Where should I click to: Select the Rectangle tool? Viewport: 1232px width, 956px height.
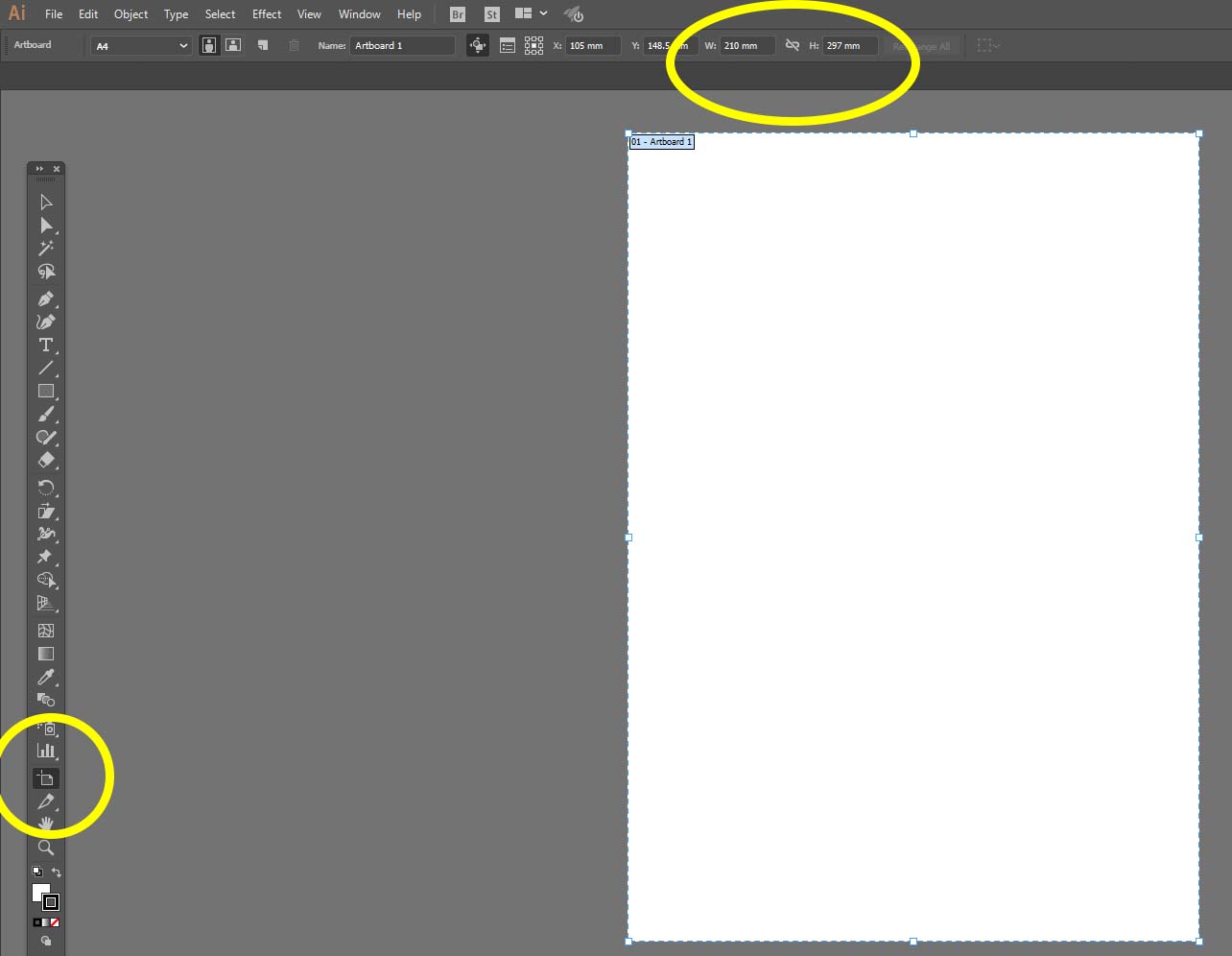click(x=45, y=392)
